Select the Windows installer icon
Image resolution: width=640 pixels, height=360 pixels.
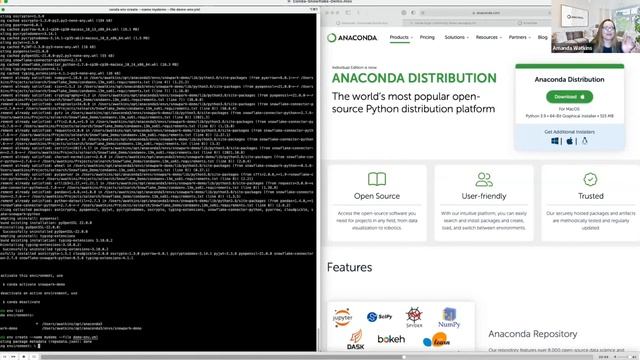pyautogui.click(x=555, y=141)
